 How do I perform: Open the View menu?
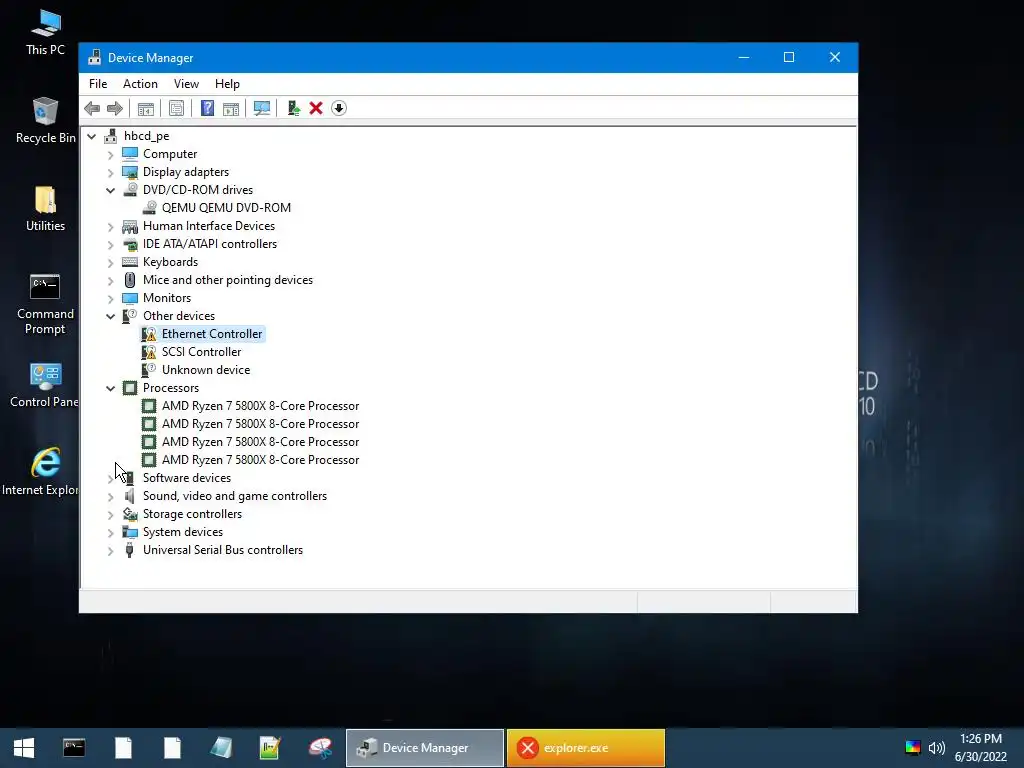[x=186, y=84]
